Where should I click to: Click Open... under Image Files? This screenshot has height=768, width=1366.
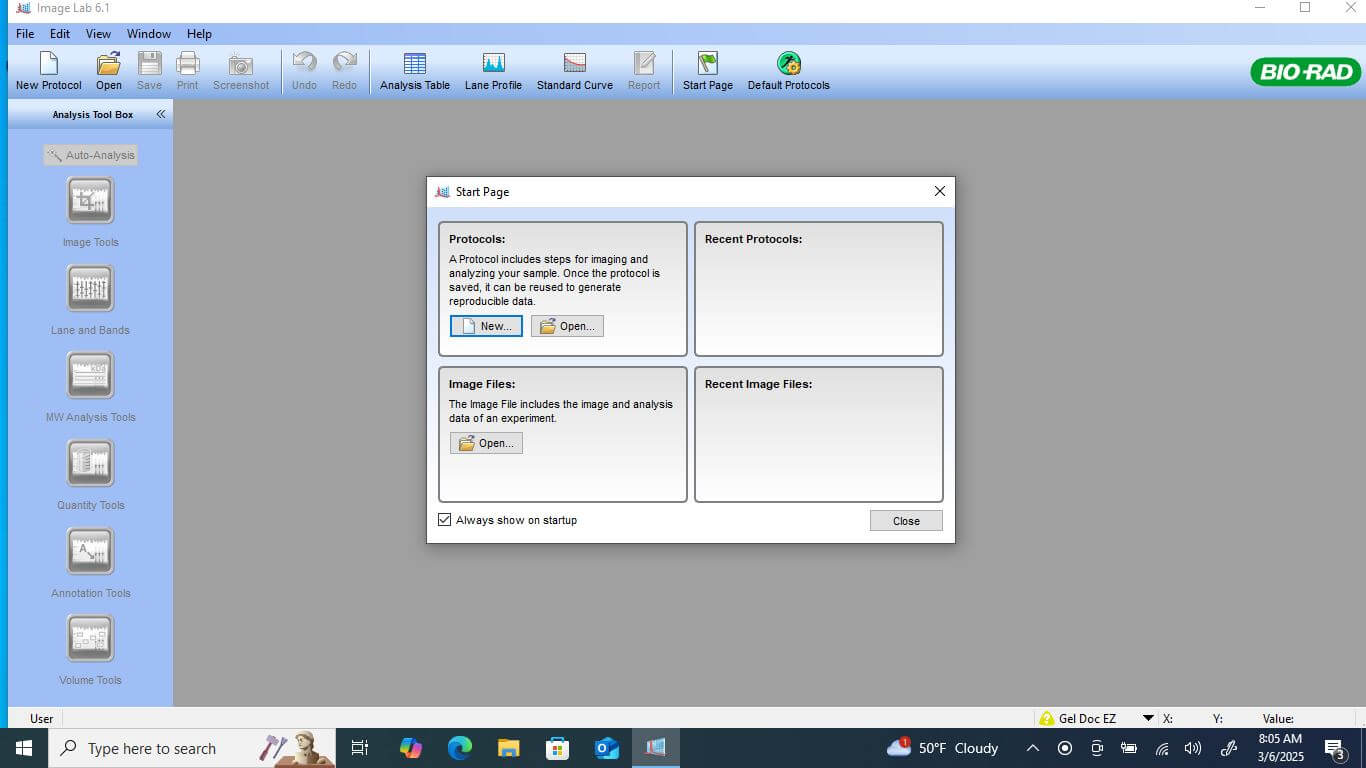486,443
